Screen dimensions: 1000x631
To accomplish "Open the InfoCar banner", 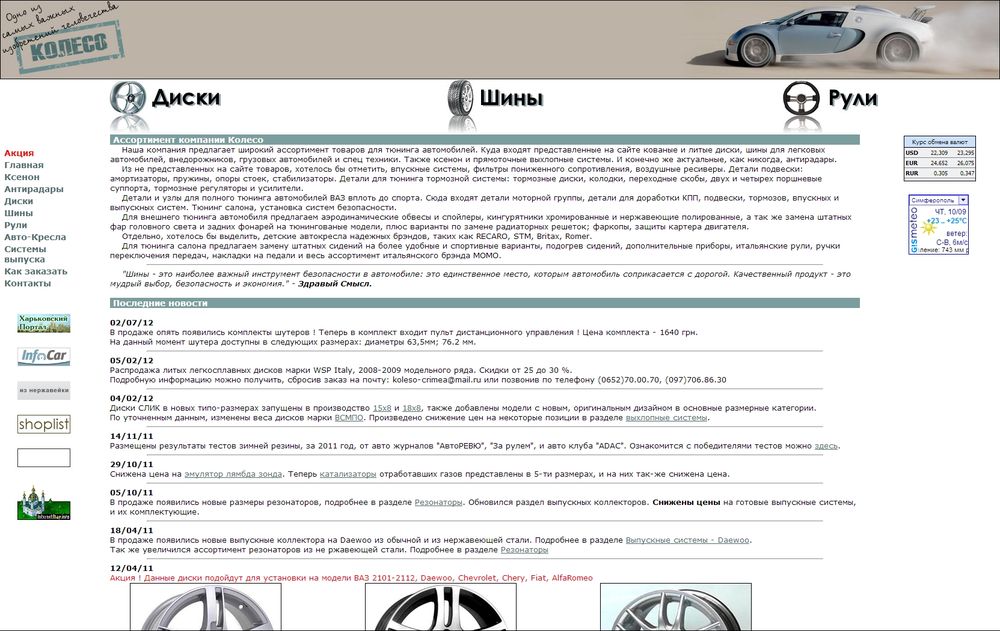I will click(43, 356).
